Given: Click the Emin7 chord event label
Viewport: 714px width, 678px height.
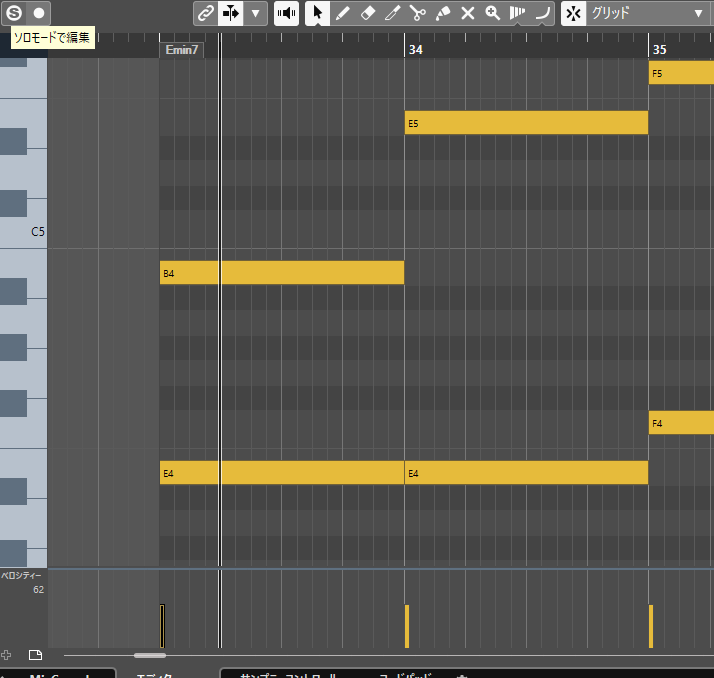Looking at the screenshot, I should tap(182, 50).
